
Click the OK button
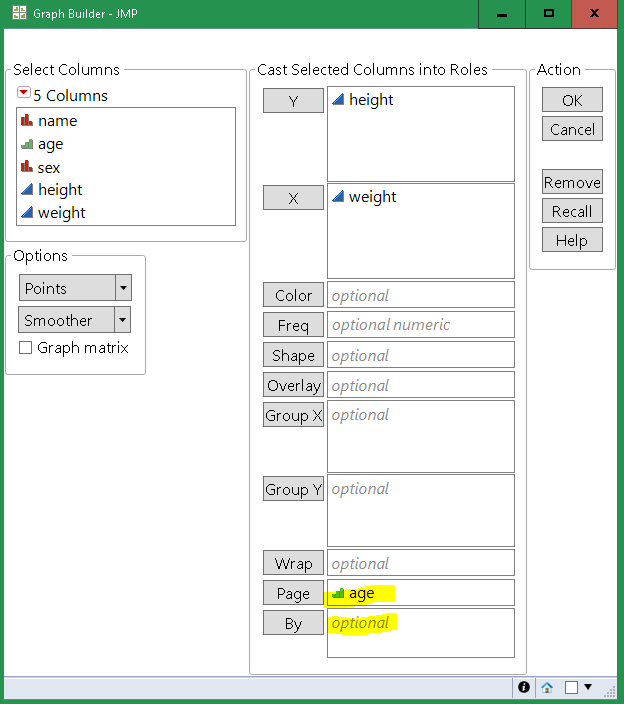pos(572,100)
